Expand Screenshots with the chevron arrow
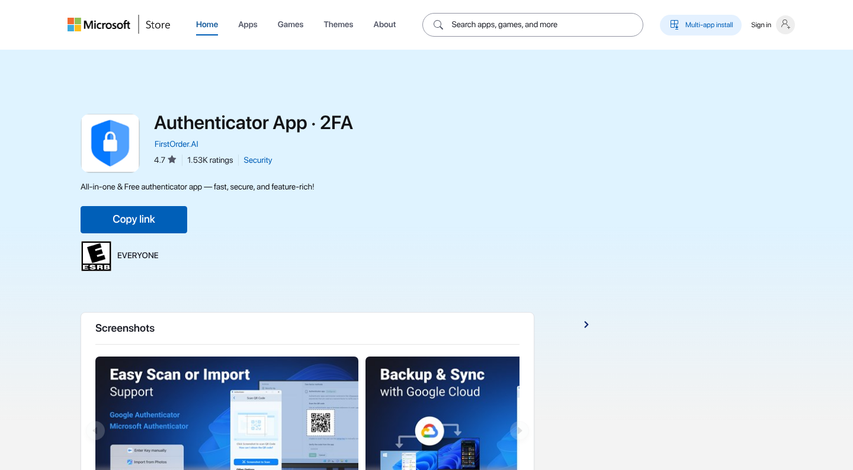 pyautogui.click(x=586, y=324)
